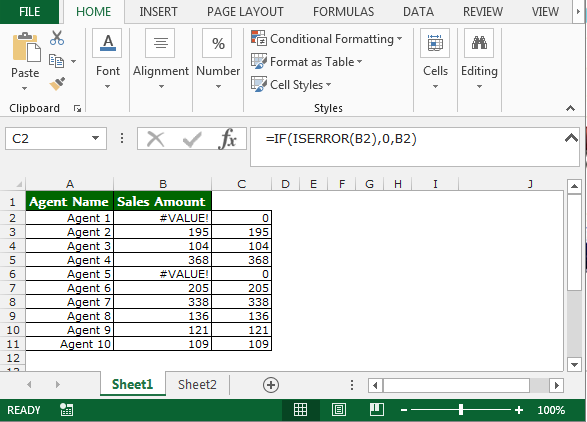The height and width of the screenshot is (422, 587).
Task: Switch to the Sheet2 worksheet tab
Action: click(197, 384)
